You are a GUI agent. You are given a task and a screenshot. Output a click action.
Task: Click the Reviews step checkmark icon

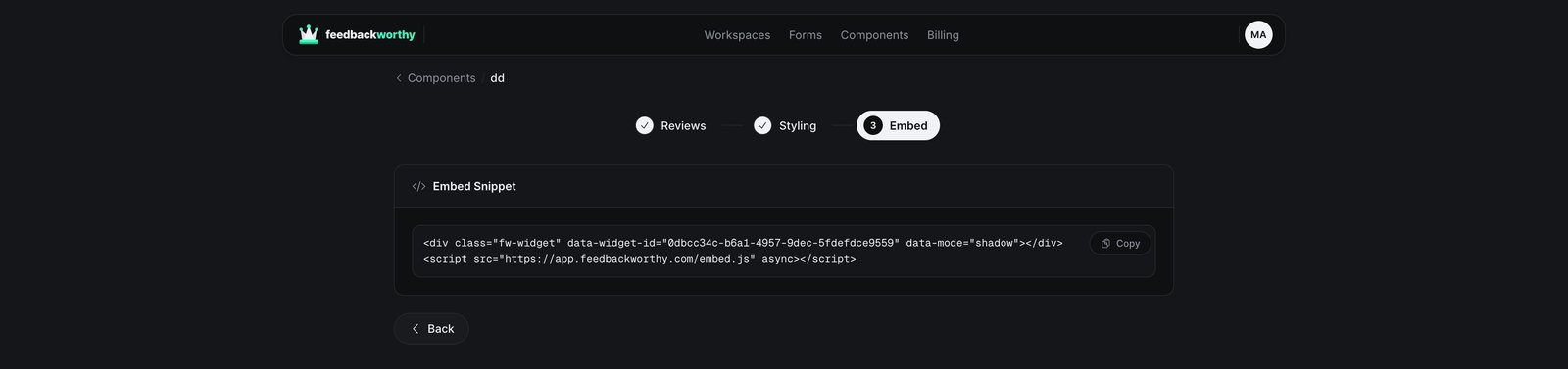(644, 125)
